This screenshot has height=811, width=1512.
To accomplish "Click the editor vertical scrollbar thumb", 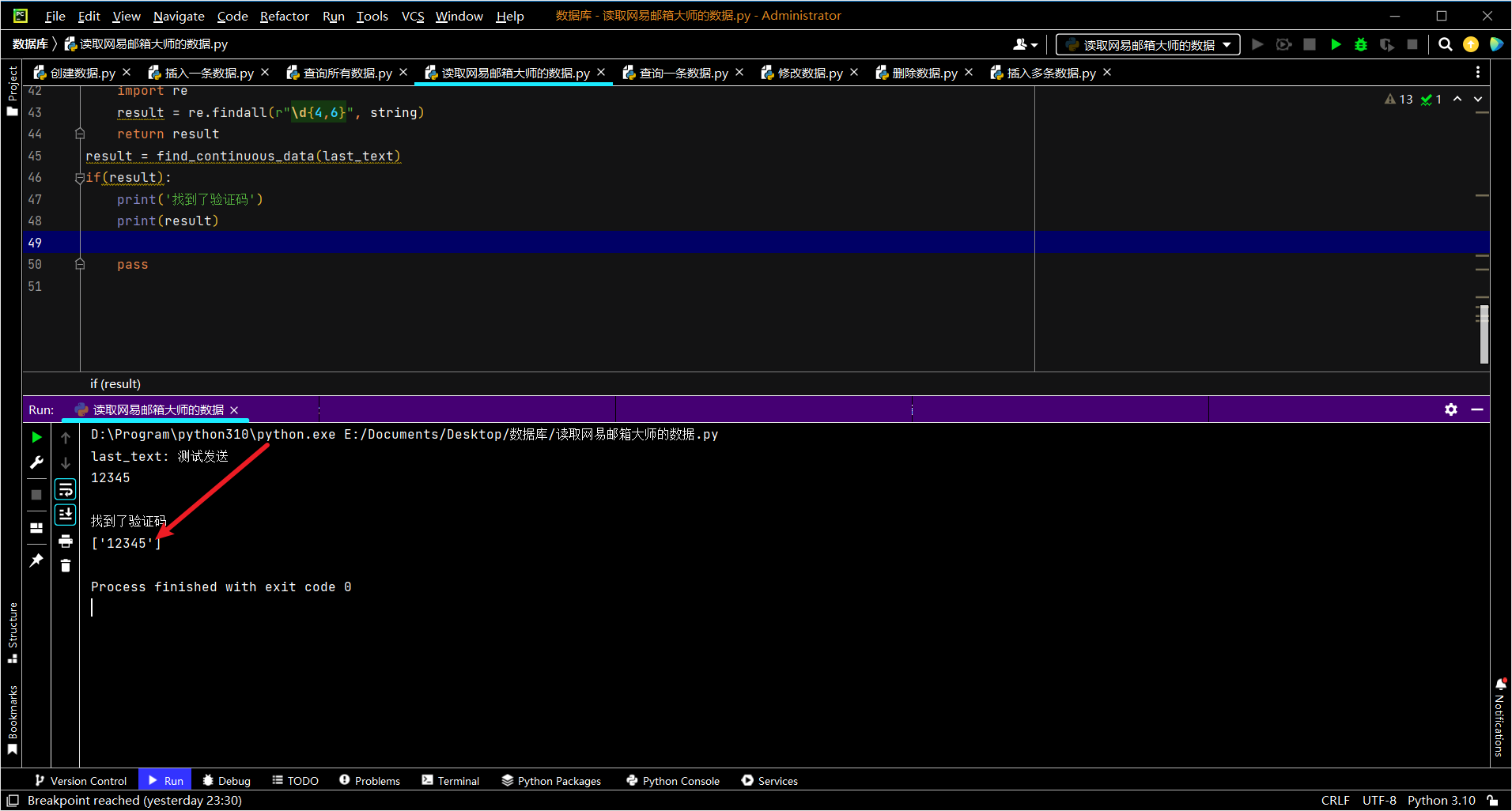I will tap(1484, 334).
